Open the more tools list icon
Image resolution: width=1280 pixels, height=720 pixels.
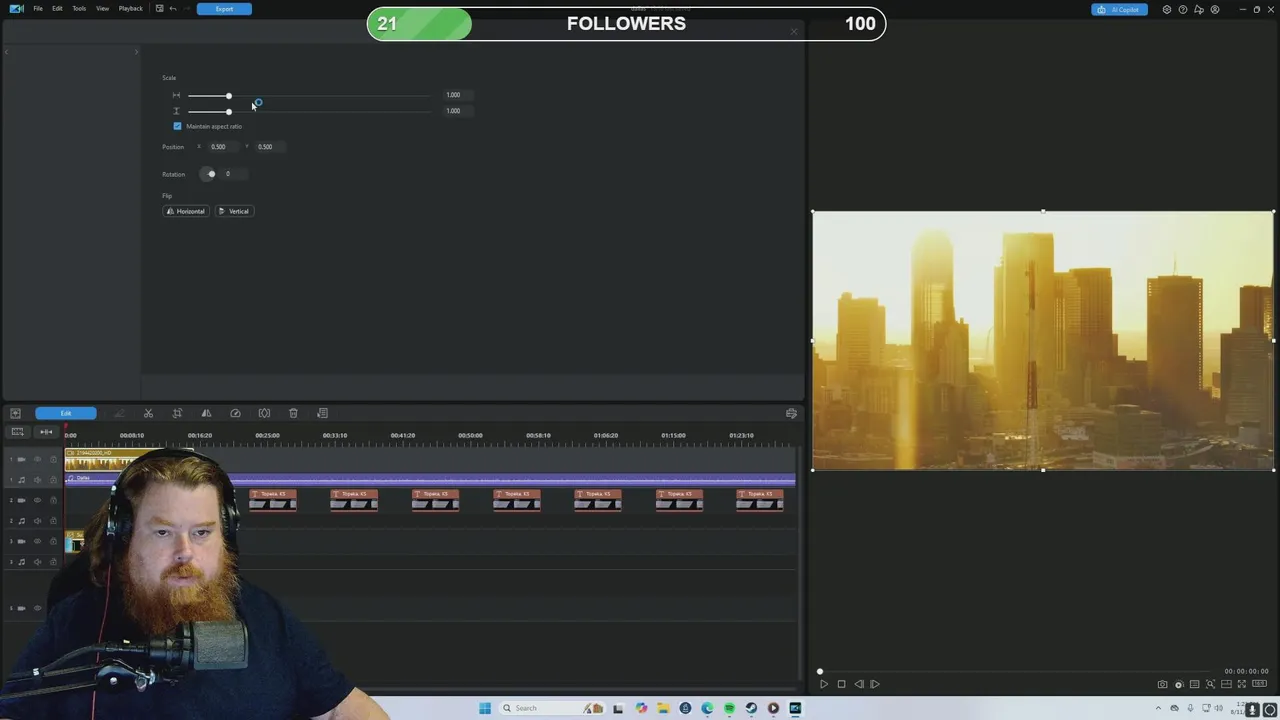pyautogui.click(x=322, y=413)
